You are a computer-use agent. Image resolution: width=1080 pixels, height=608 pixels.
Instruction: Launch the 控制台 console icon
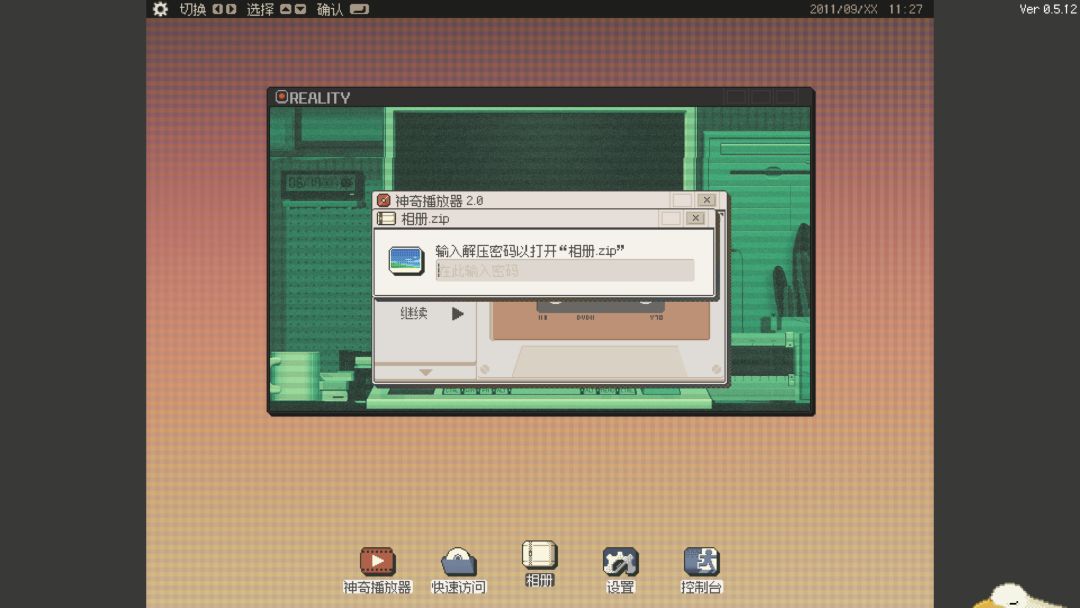tap(701, 562)
